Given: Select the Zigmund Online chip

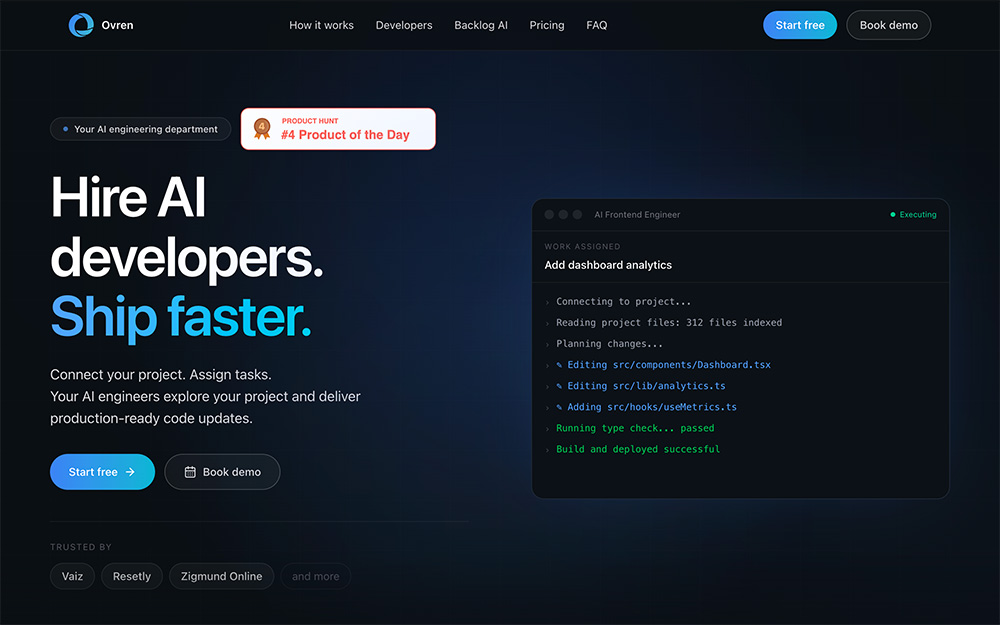Looking at the screenshot, I should click(x=221, y=576).
